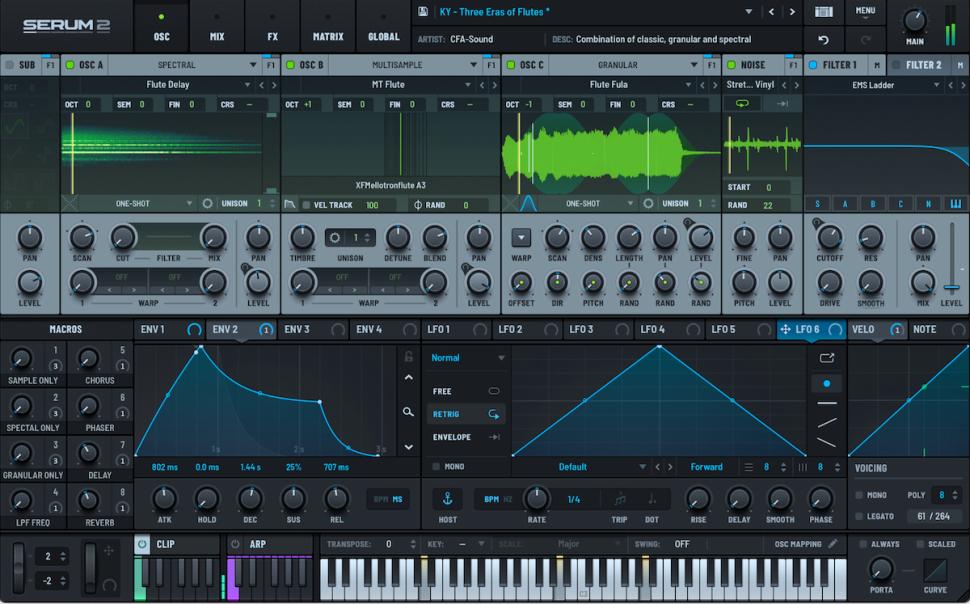Viewport: 970px width, 604px height.
Task: Go to the next preset arrow
Action: (x=792, y=12)
